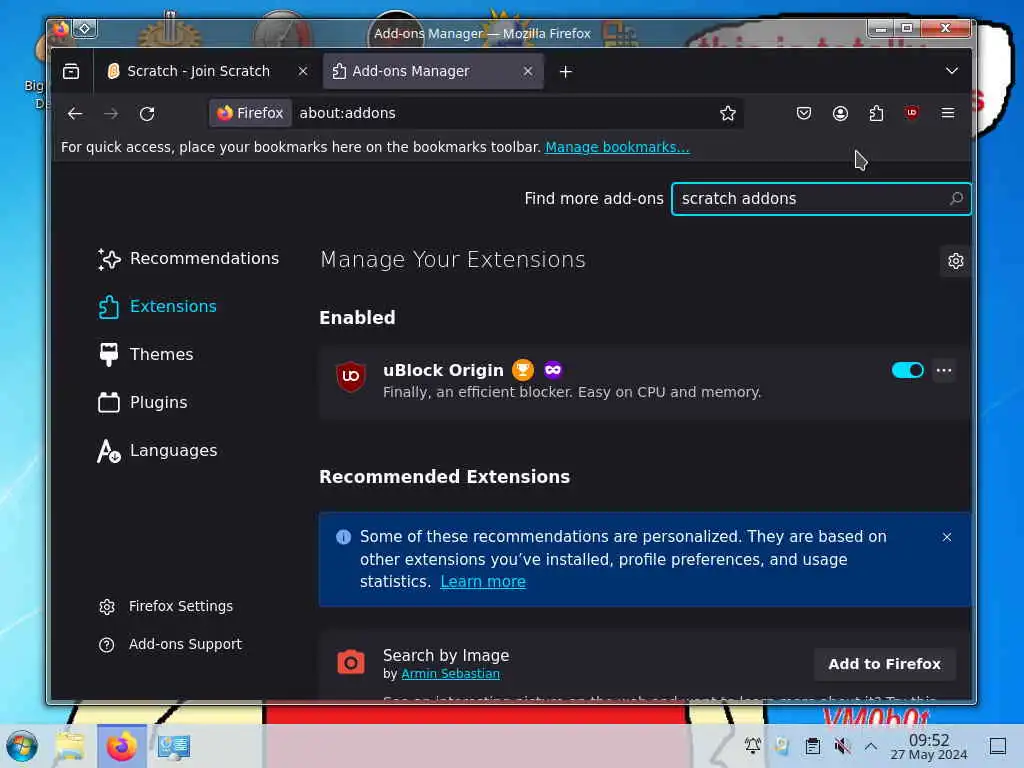Open Add-ons Support link
Screen dimensions: 1024x768
pos(170,645)
